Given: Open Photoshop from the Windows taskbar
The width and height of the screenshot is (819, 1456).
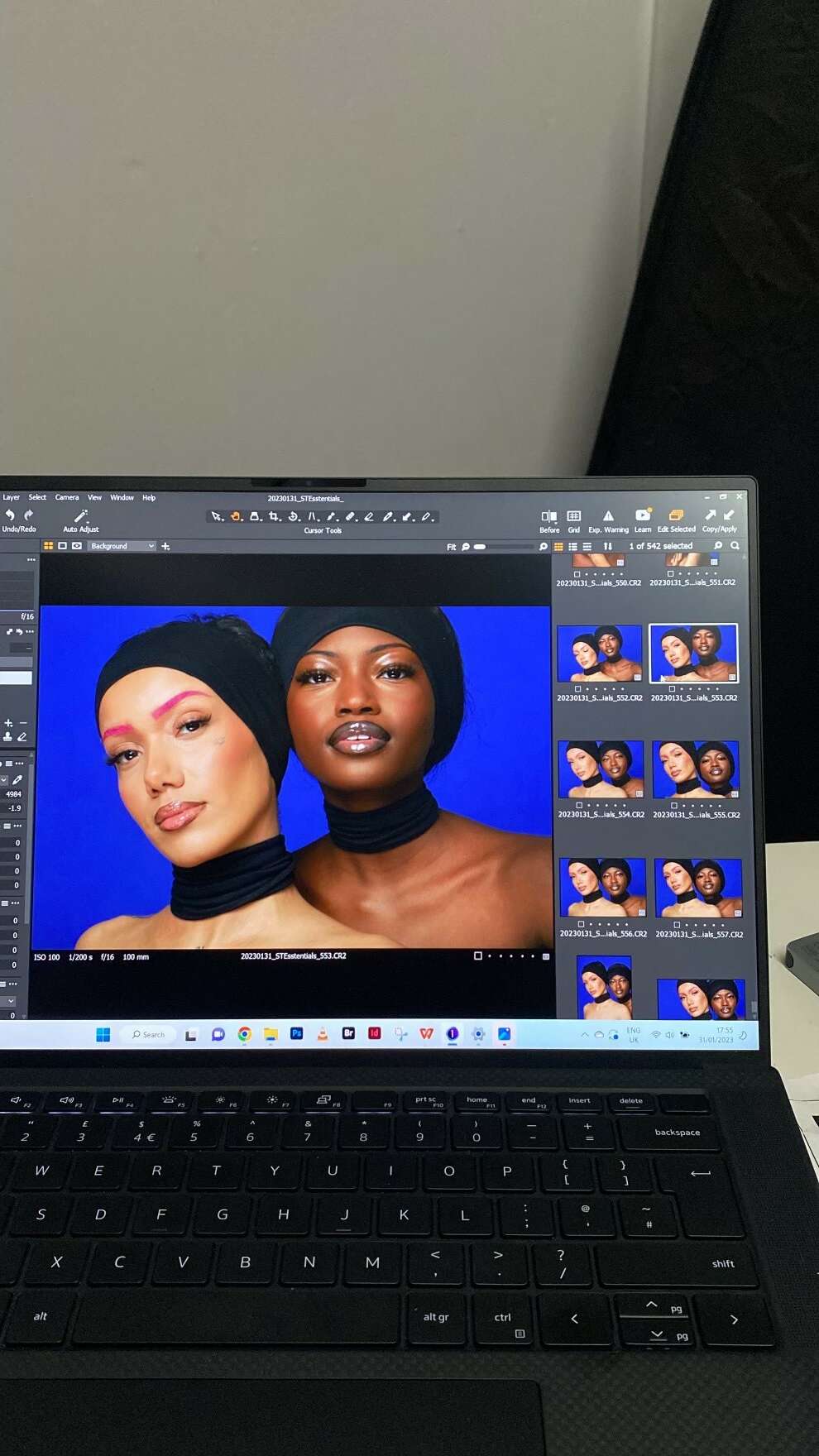Looking at the screenshot, I should pyautogui.click(x=297, y=1033).
